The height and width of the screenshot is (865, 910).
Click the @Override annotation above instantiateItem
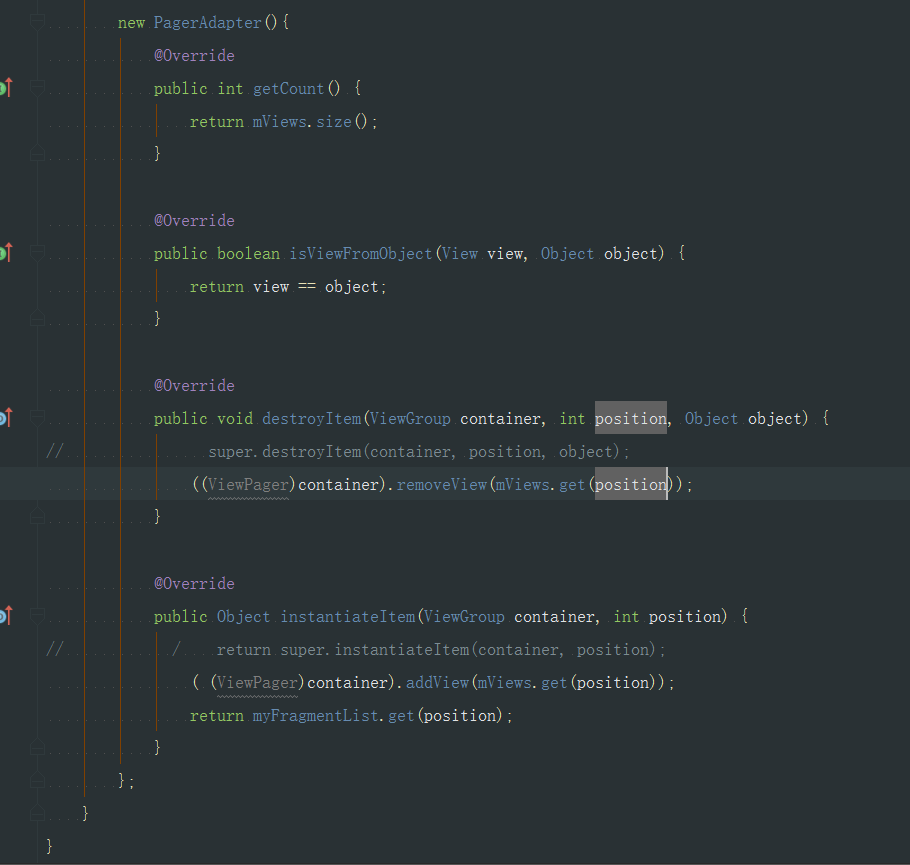(194, 583)
